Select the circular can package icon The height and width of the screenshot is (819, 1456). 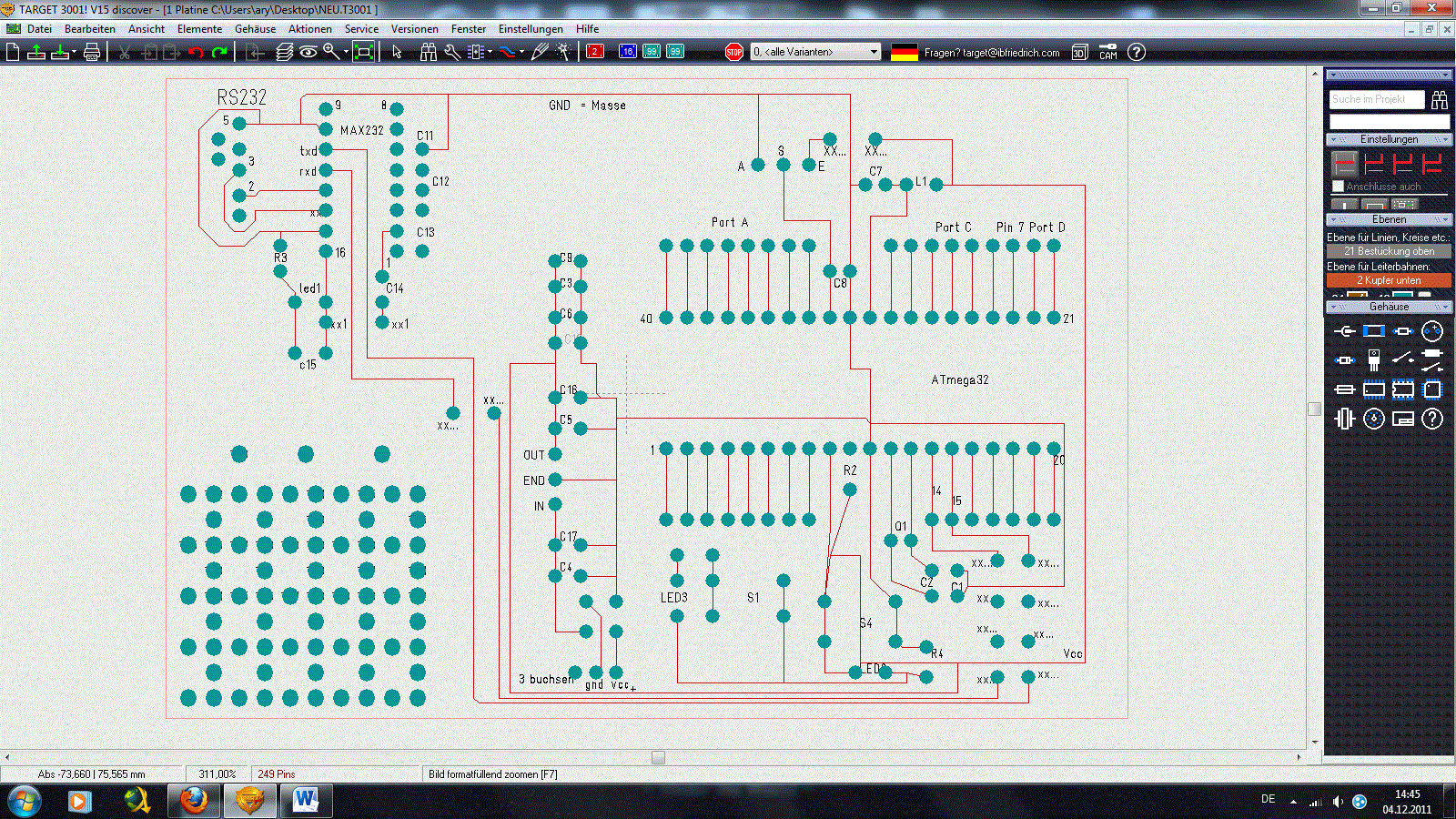(1374, 419)
